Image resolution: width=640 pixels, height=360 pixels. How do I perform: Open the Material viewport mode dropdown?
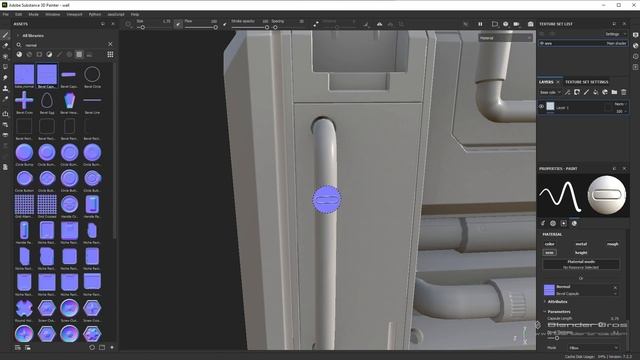point(506,38)
